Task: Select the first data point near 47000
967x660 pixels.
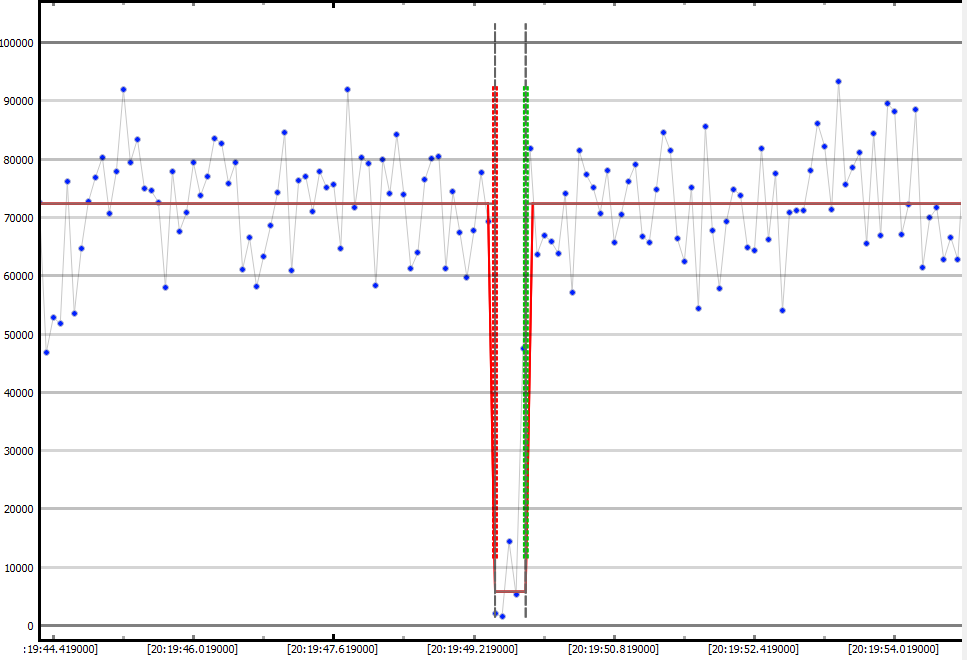Action: [46, 352]
